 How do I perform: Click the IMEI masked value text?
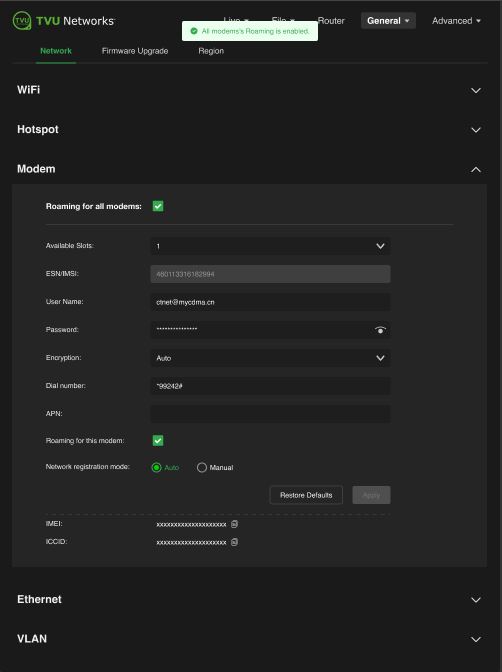(x=191, y=525)
